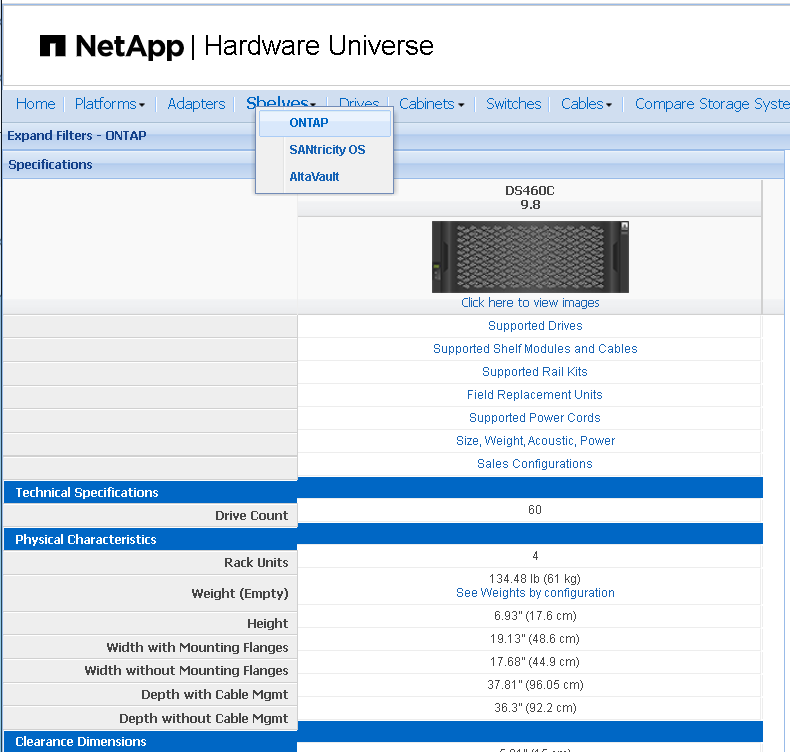
Task: Click See Weights by configuration link
Action: [x=535, y=593]
